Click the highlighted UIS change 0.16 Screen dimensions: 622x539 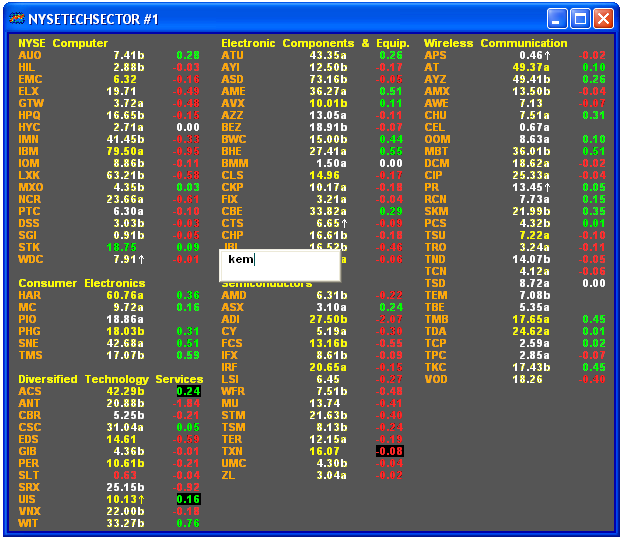tap(188, 499)
